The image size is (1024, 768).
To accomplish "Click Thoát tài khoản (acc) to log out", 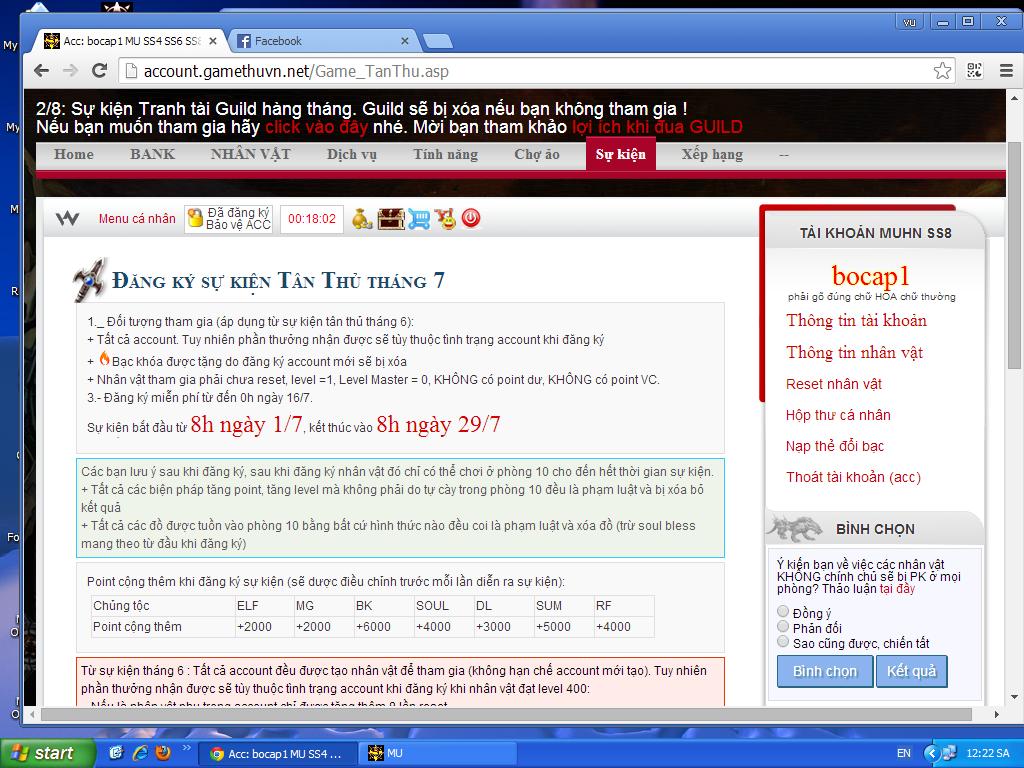I will click(x=854, y=477).
